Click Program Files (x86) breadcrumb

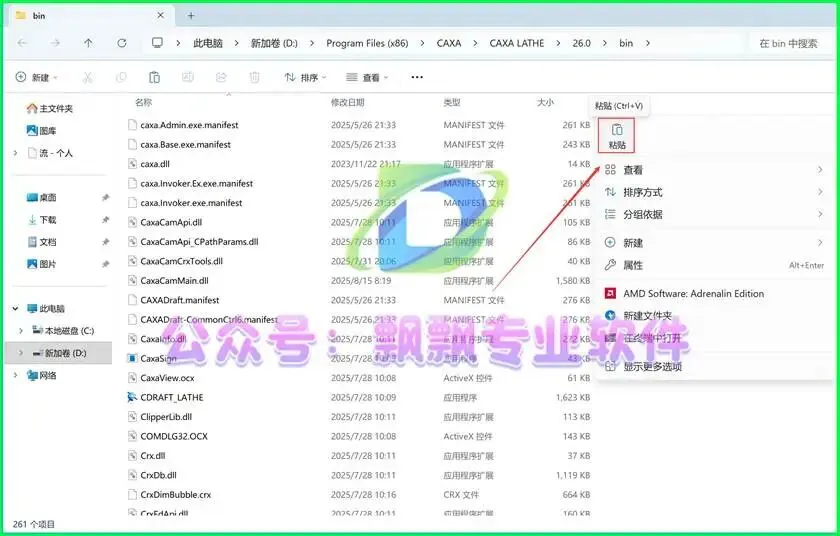point(367,43)
